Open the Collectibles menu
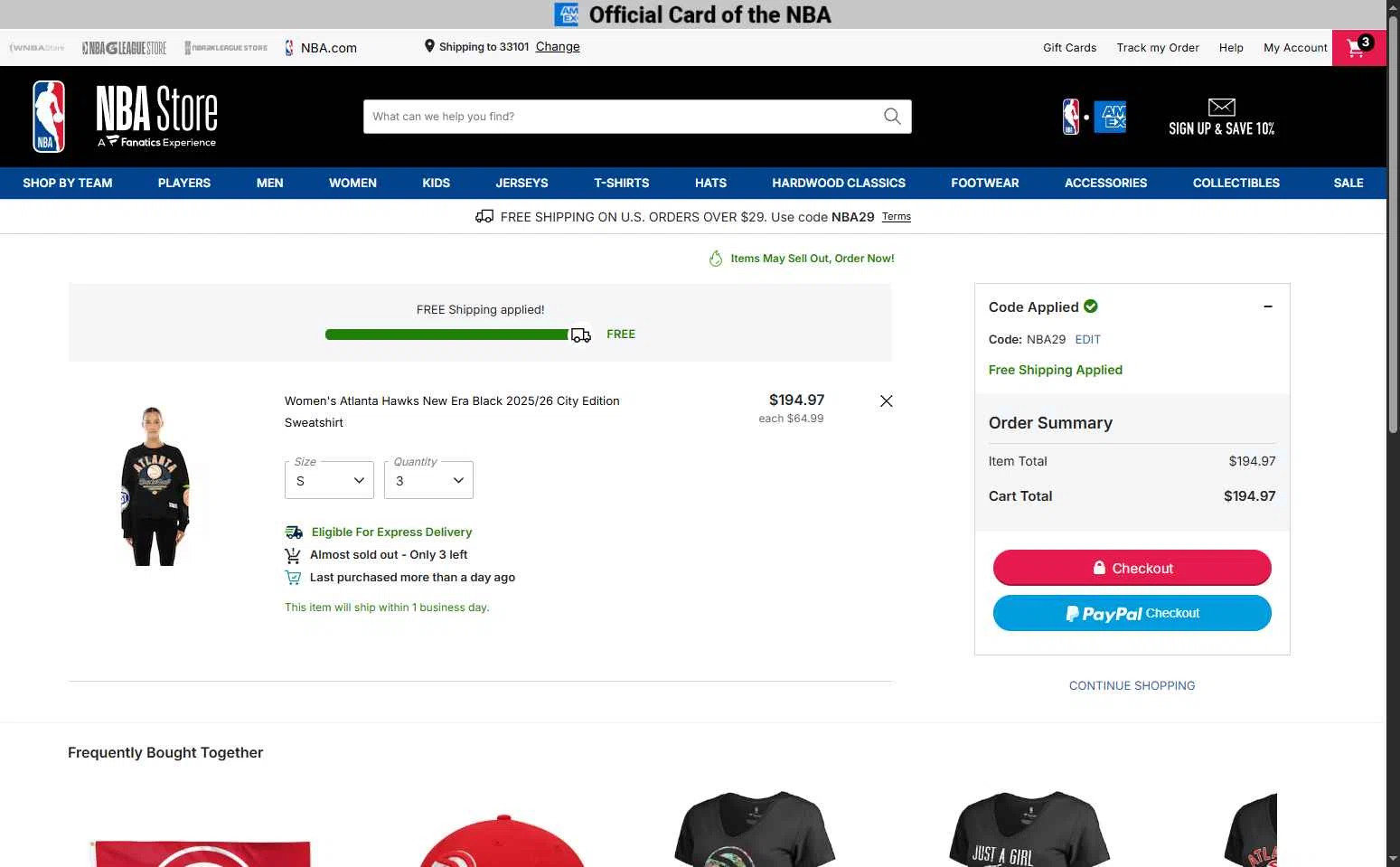This screenshot has height=867, width=1400. pyautogui.click(x=1236, y=183)
